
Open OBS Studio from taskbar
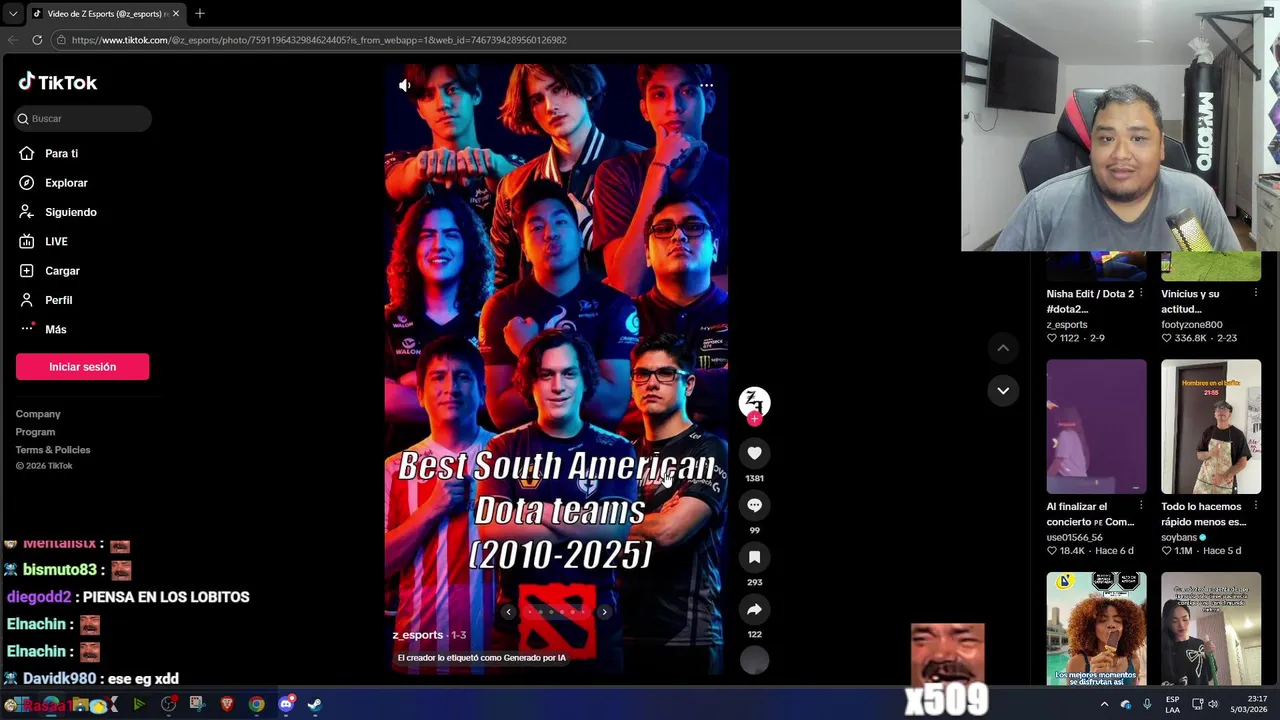pyautogui.click(x=169, y=704)
